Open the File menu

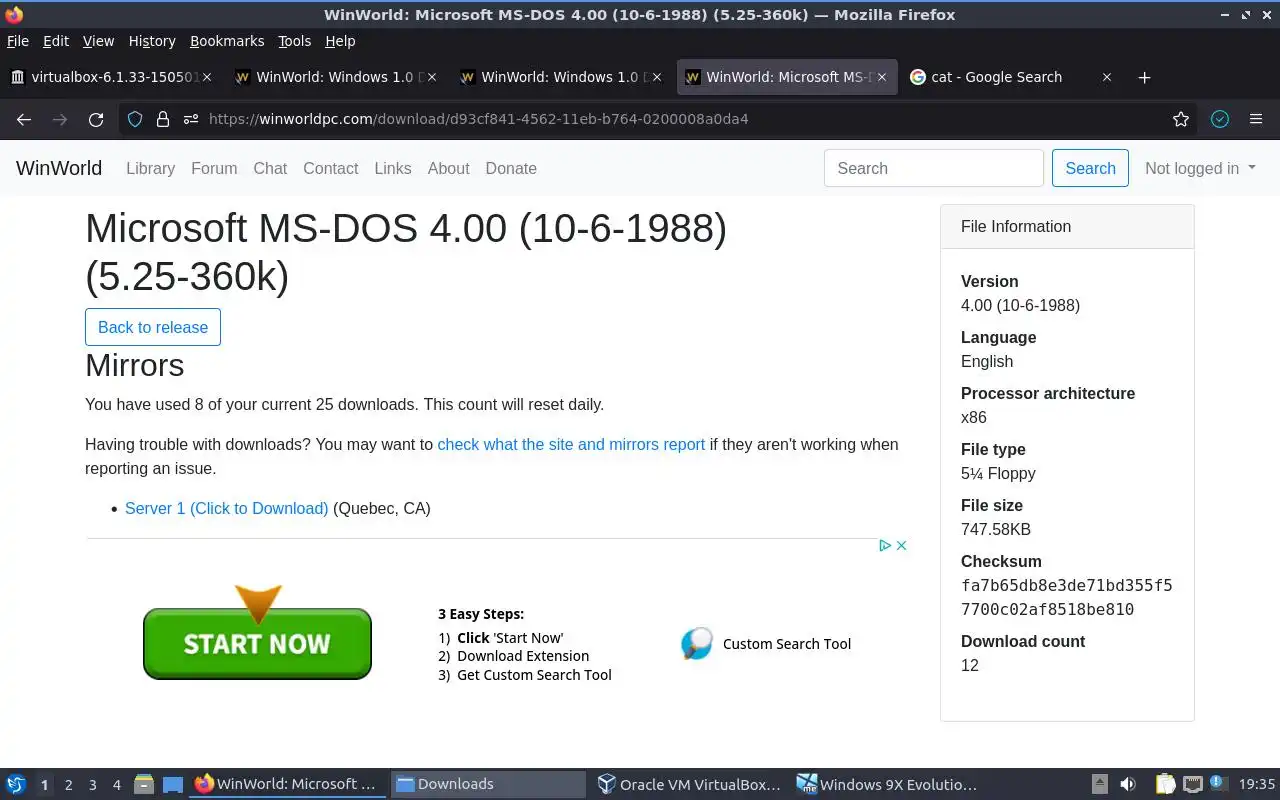click(18, 41)
